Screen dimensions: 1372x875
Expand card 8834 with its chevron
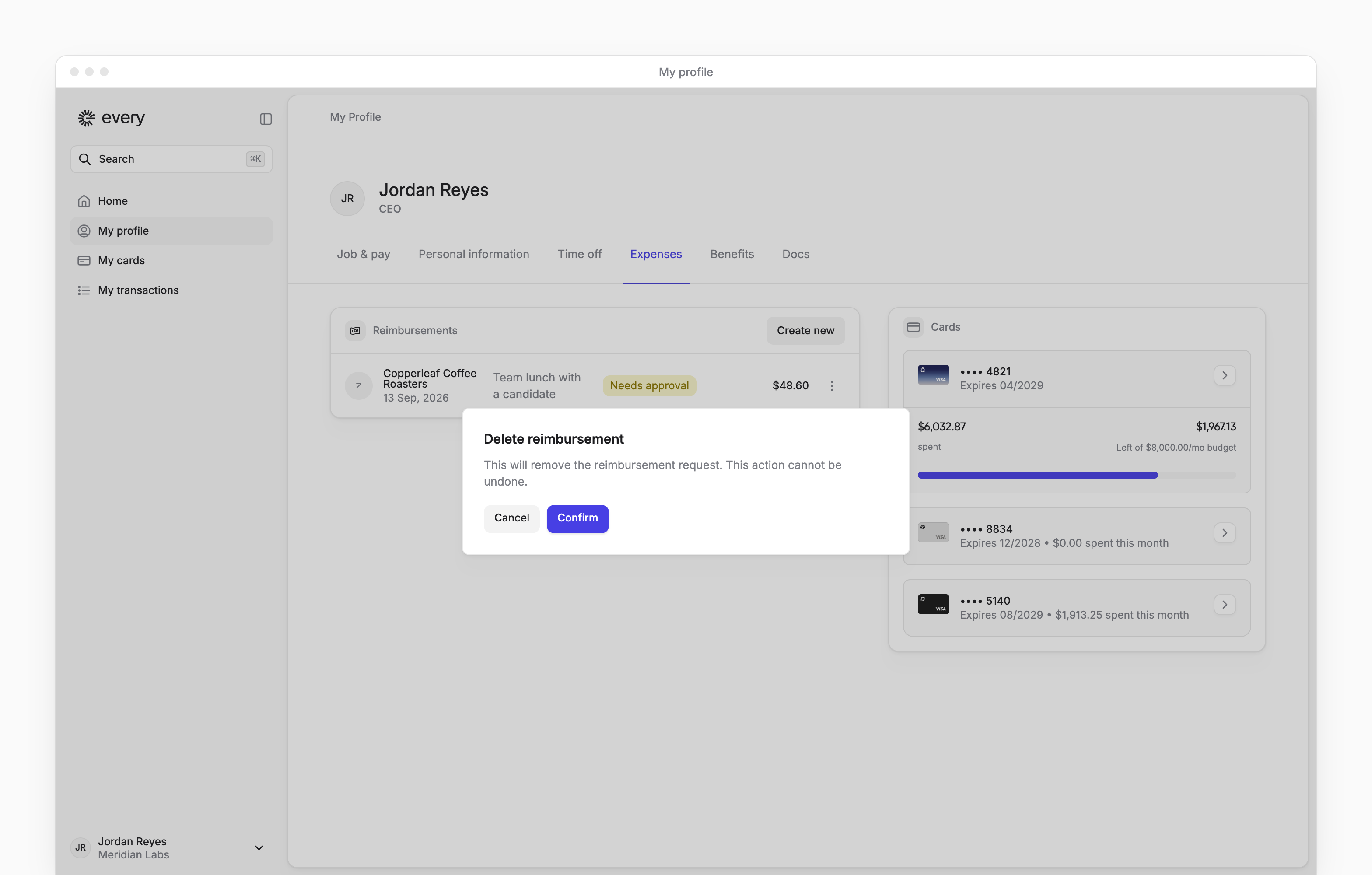1225,533
